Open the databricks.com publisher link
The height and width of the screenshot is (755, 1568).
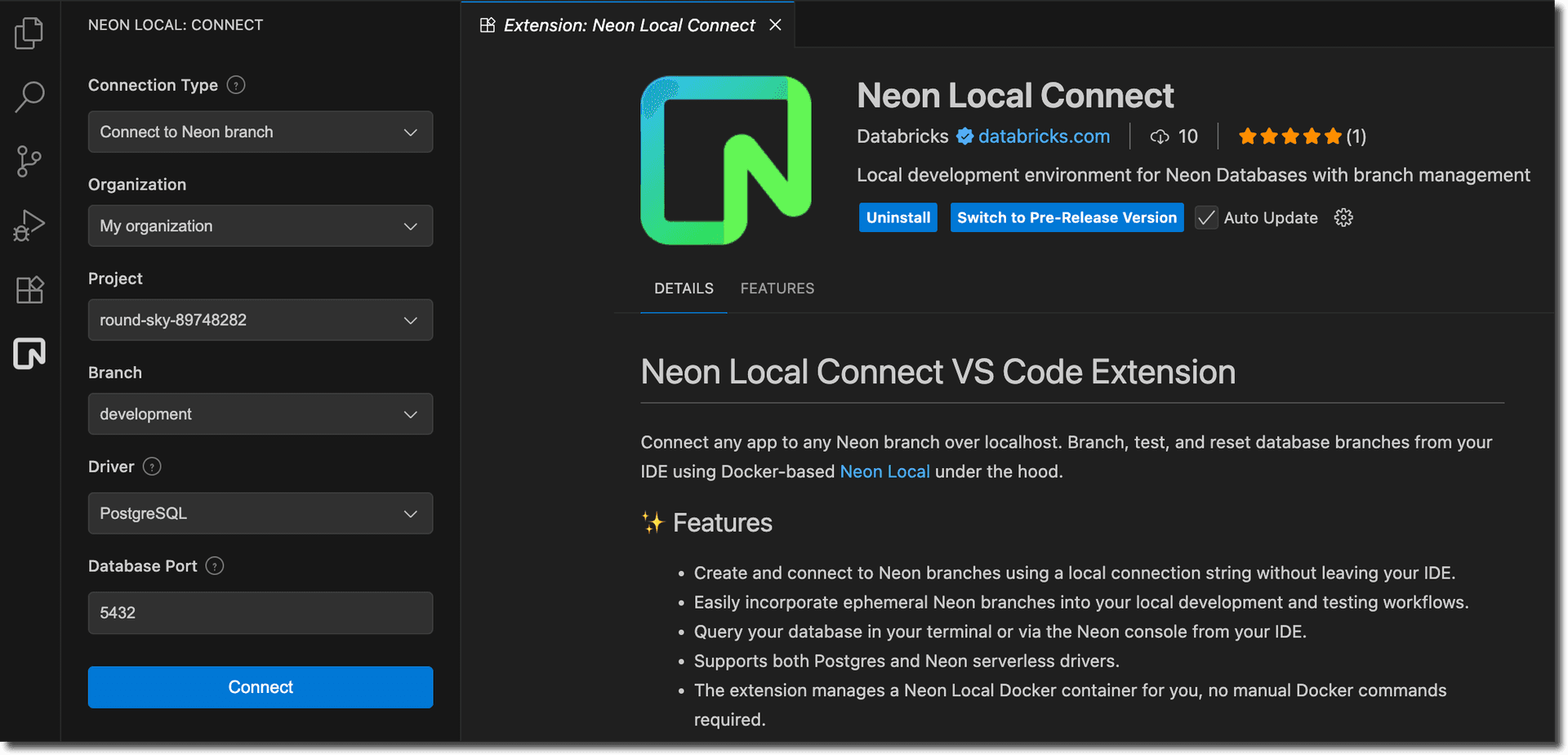(1045, 136)
